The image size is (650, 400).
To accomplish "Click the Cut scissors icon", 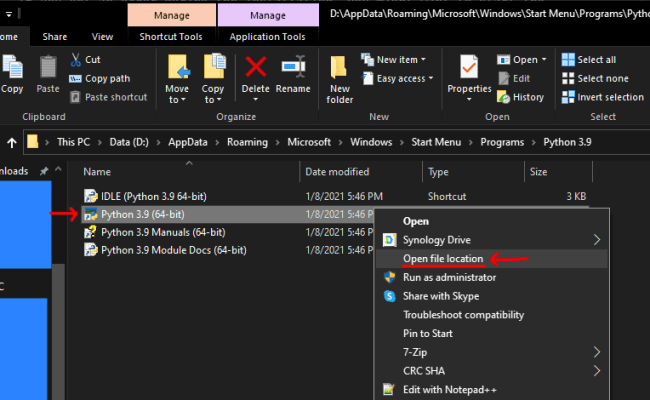I will 75,60.
